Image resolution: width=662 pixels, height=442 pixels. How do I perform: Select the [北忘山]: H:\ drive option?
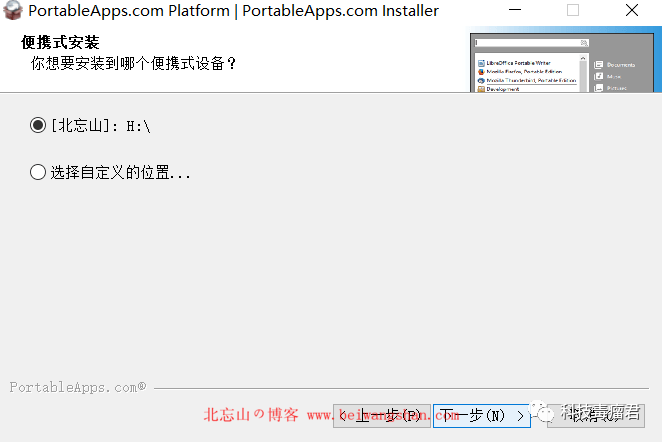[x=39, y=125]
